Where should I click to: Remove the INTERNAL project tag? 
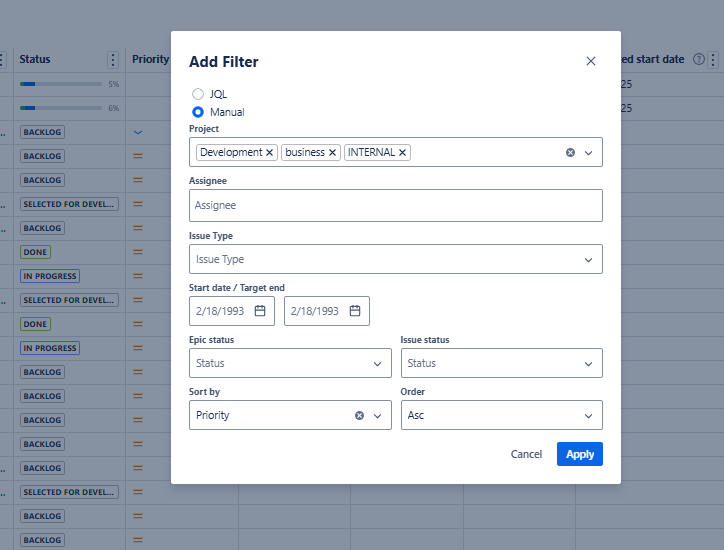coord(403,153)
